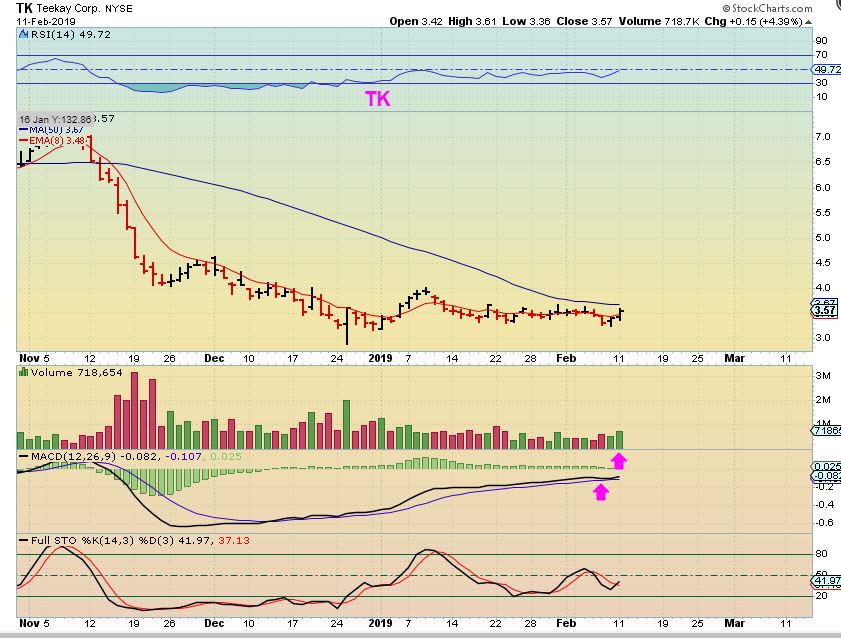Image resolution: width=841 pixels, height=638 pixels.
Task: Open the StockCharts.com copyright link
Action: 767,8
